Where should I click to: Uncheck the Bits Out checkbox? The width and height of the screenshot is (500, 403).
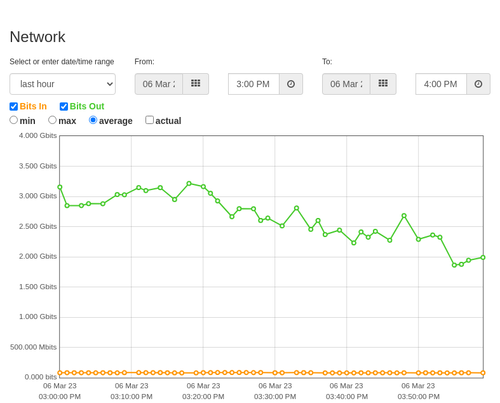[64, 106]
